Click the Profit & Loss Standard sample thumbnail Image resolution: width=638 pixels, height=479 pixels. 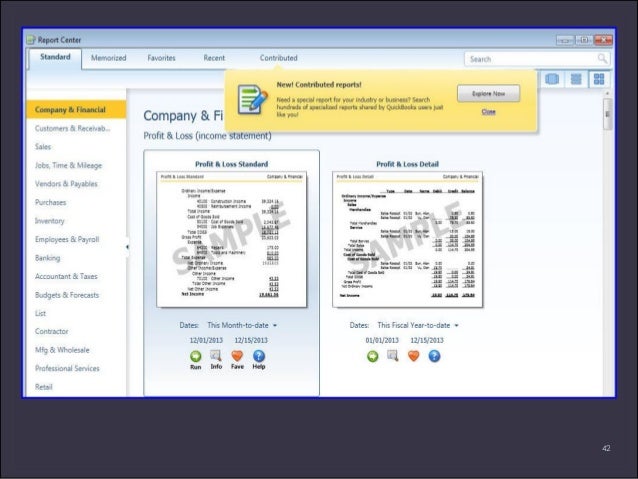tap(232, 239)
